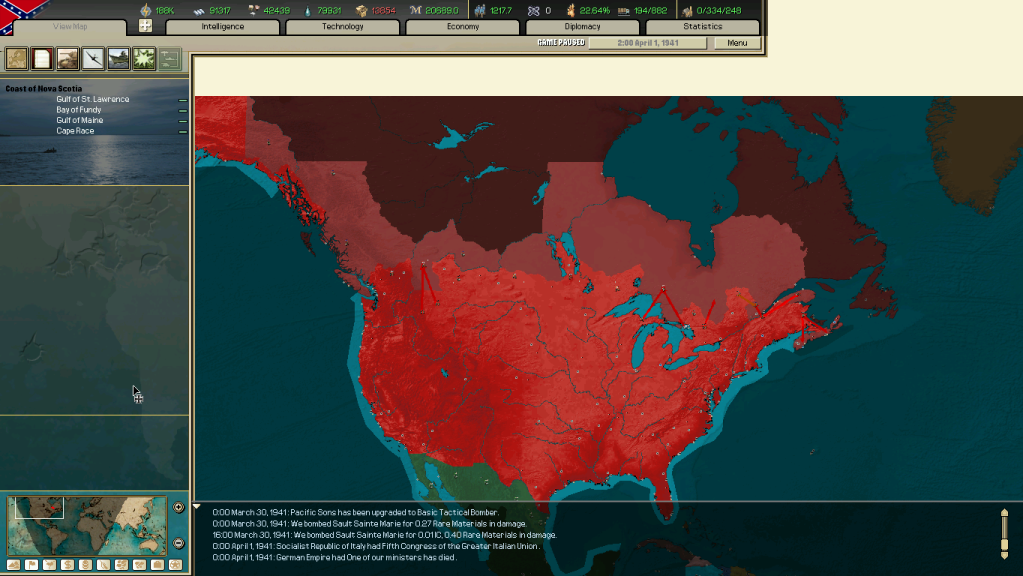
Task: Click the 0.01 IC bombing log message
Action: pyautogui.click(x=384, y=535)
